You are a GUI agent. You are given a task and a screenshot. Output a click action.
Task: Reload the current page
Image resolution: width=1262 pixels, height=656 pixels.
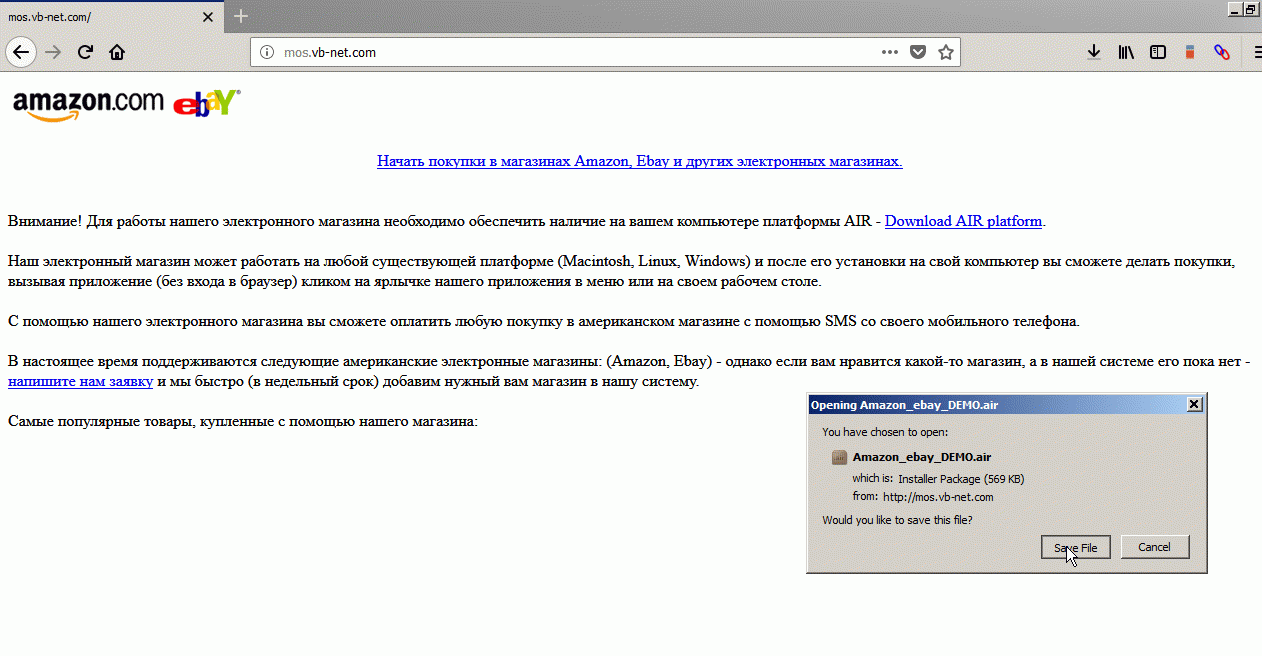[x=86, y=52]
